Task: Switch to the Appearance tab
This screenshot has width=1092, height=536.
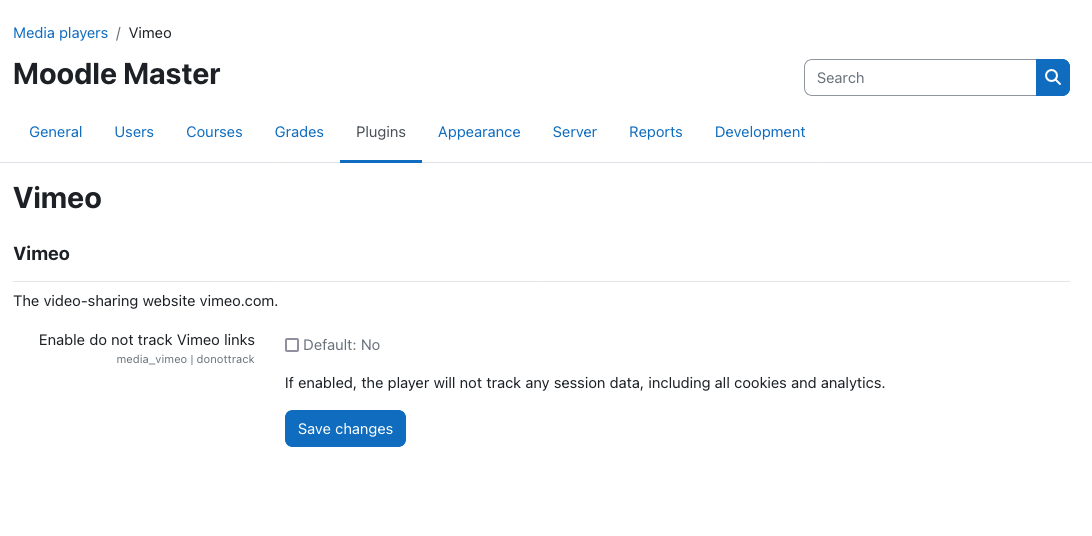Action: 479,132
